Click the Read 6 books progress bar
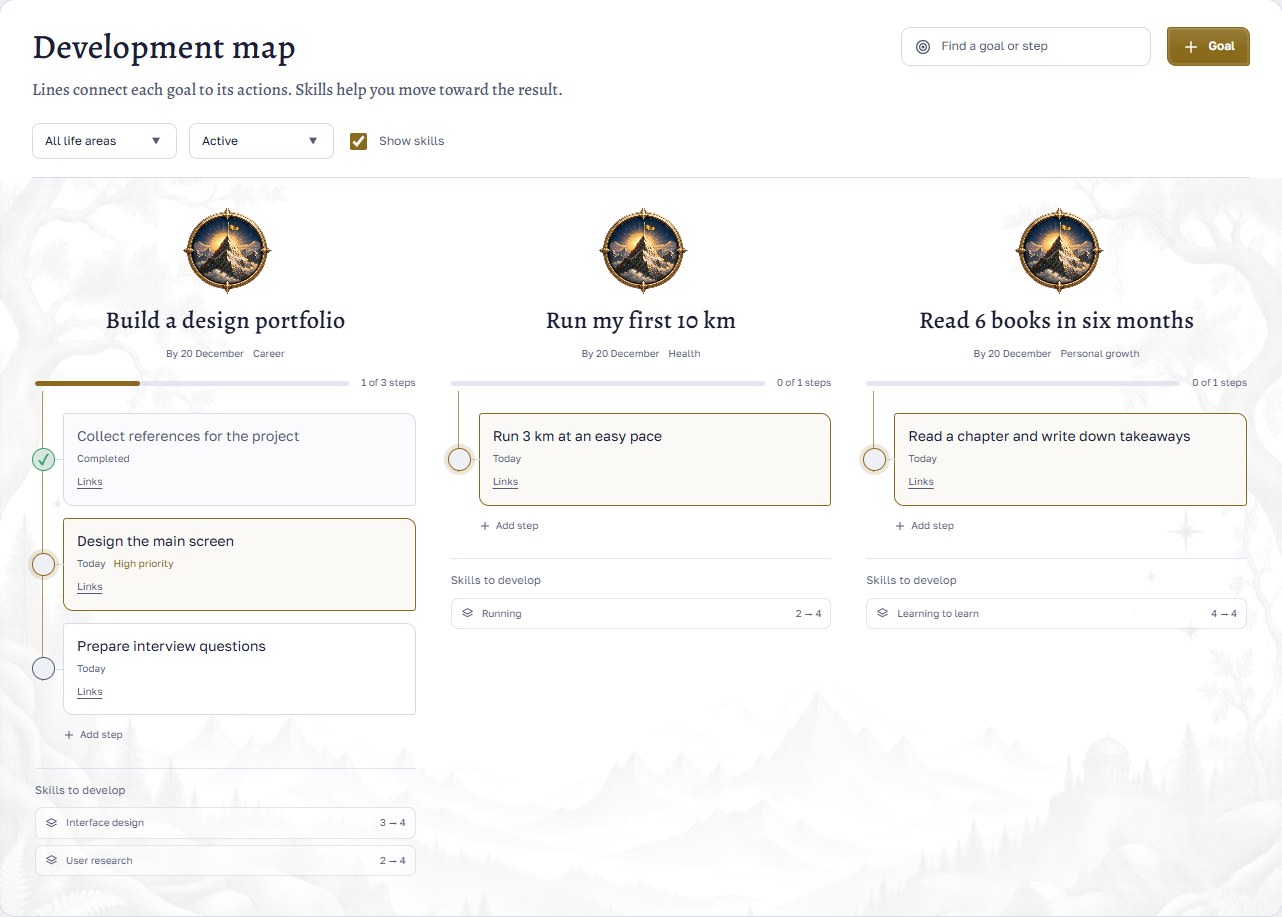The width and height of the screenshot is (1282, 917). pyautogui.click(x=1023, y=383)
